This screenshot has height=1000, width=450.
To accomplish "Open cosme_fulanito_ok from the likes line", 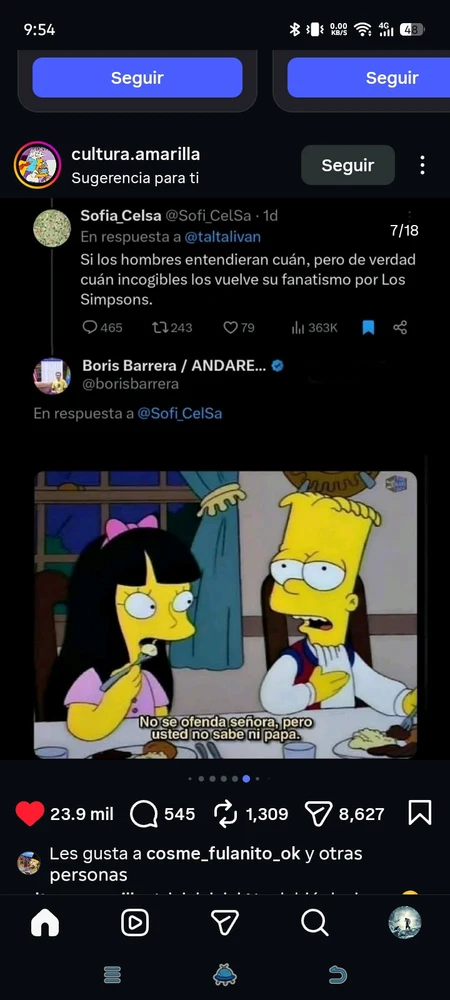I will click(223, 853).
